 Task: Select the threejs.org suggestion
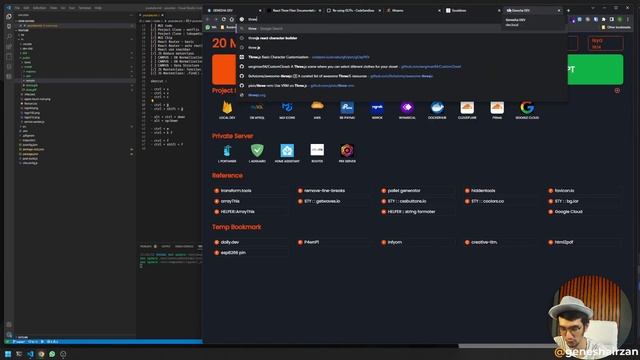click(x=402, y=95)
